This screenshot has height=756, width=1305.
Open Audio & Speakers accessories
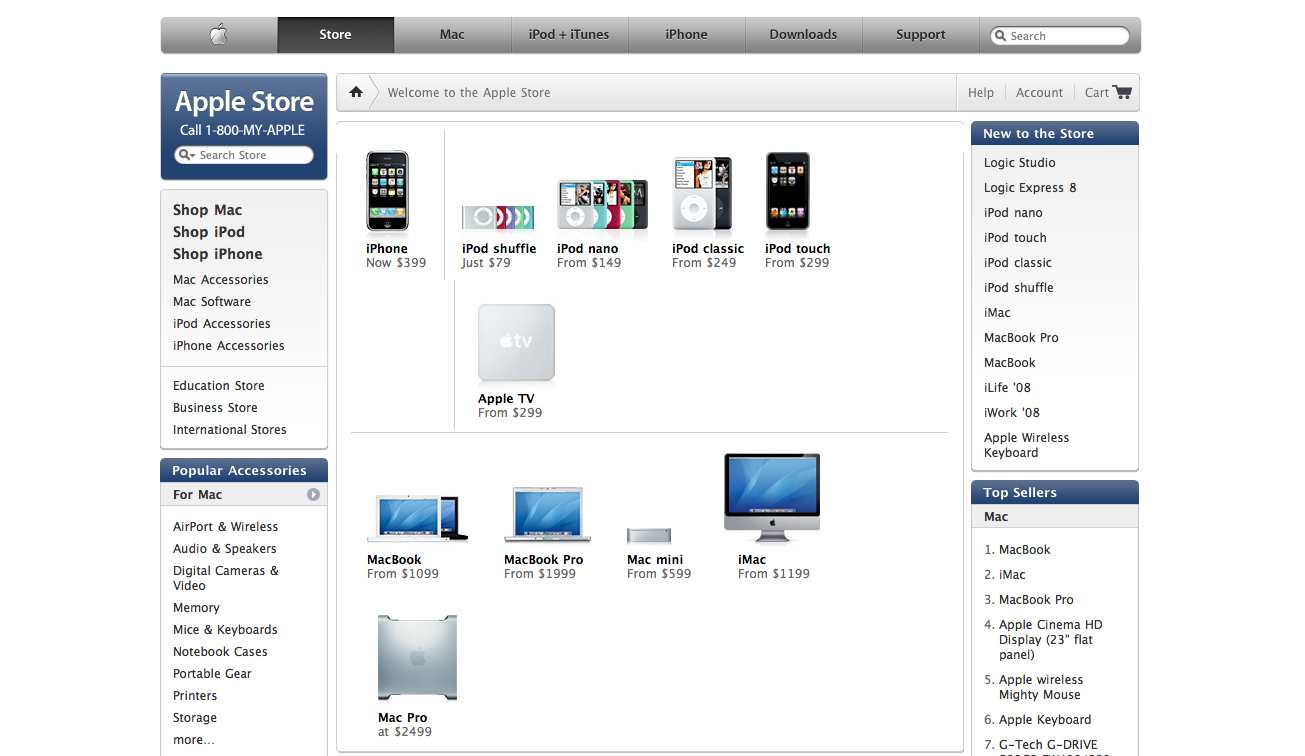pyautogui.click(x=224, y=549)
